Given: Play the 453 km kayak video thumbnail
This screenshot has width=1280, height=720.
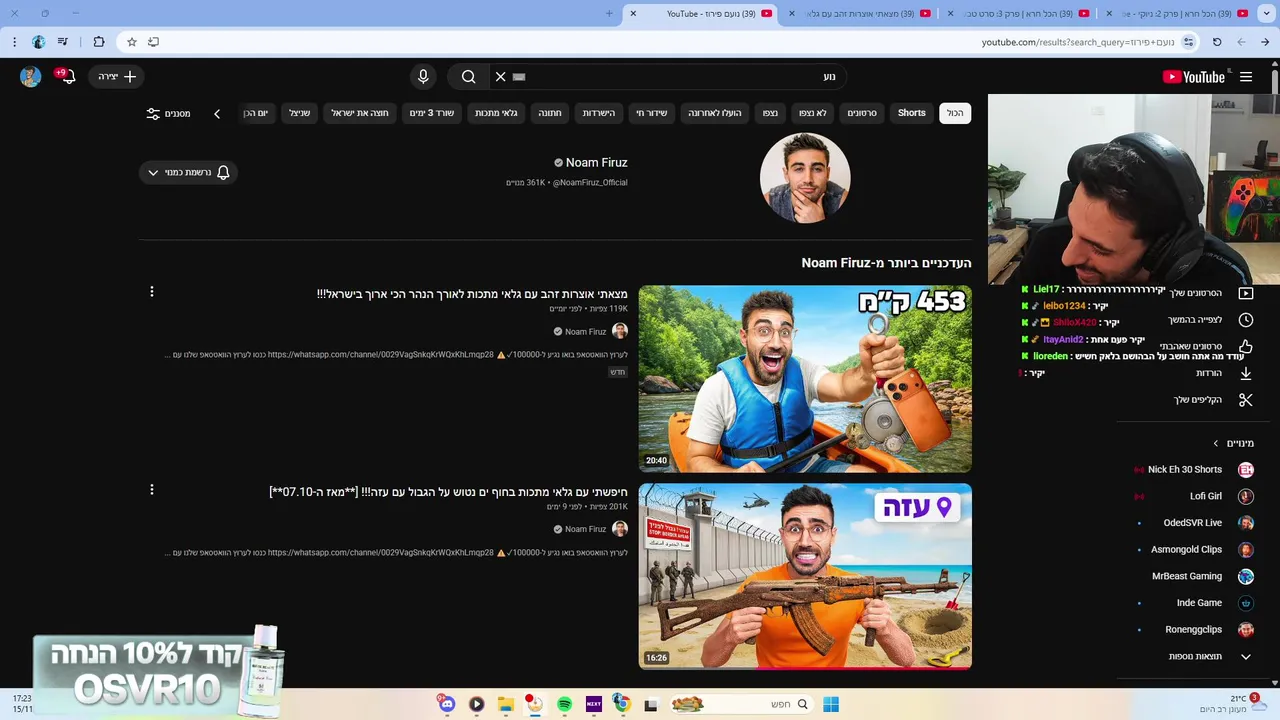Looking at the screenshot, I should click(x=805, y=379).
